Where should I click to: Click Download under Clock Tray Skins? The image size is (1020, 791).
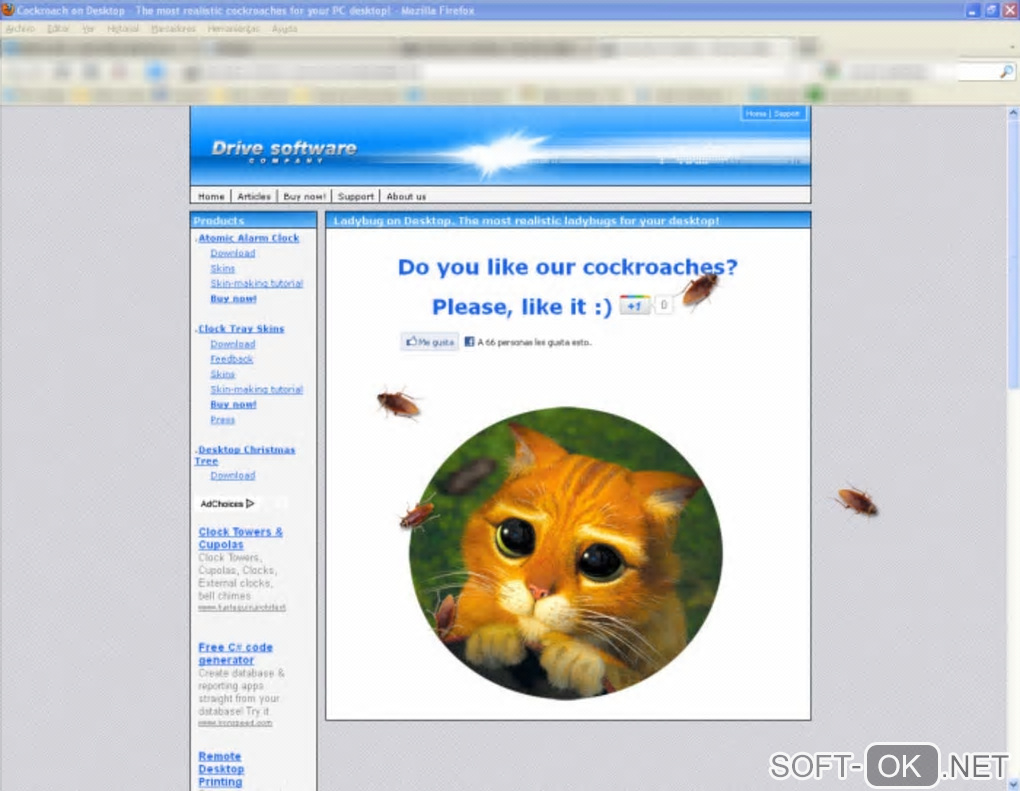[232, 344]
